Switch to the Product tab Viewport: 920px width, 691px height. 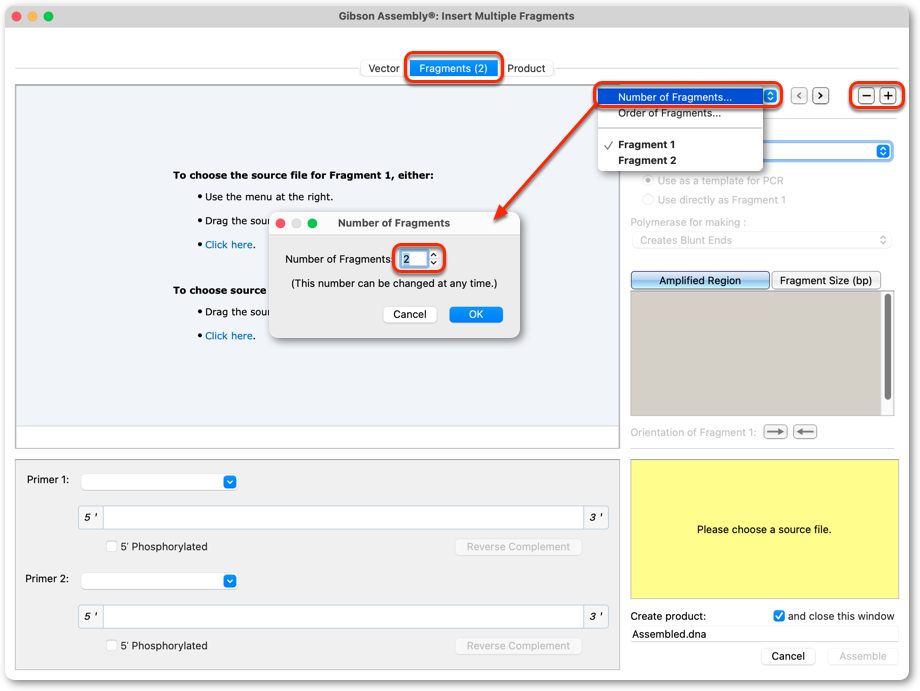[x=526, y=68]
